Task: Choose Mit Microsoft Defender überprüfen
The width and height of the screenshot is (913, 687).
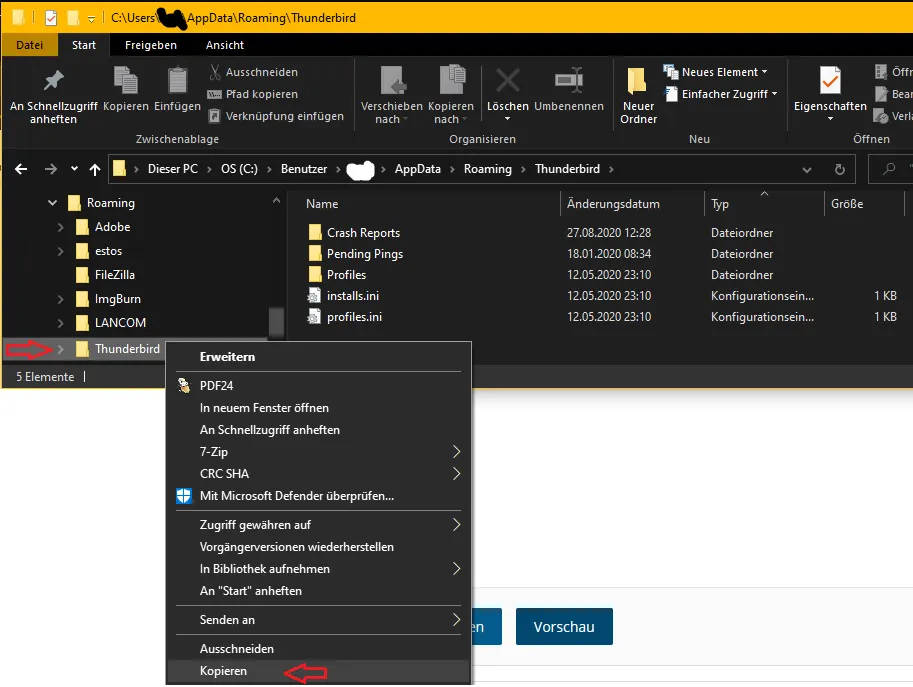Action: (319, 496)
